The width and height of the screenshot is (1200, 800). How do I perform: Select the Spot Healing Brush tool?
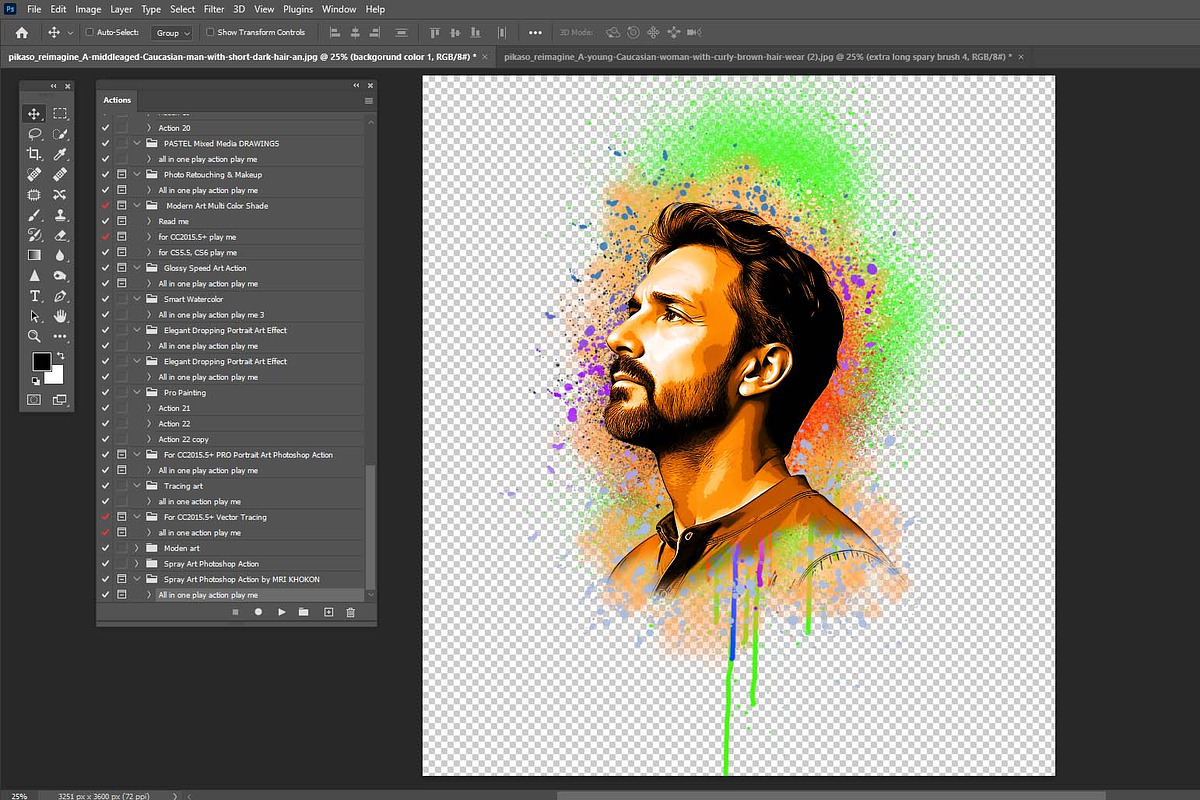(x=34, y=174)
